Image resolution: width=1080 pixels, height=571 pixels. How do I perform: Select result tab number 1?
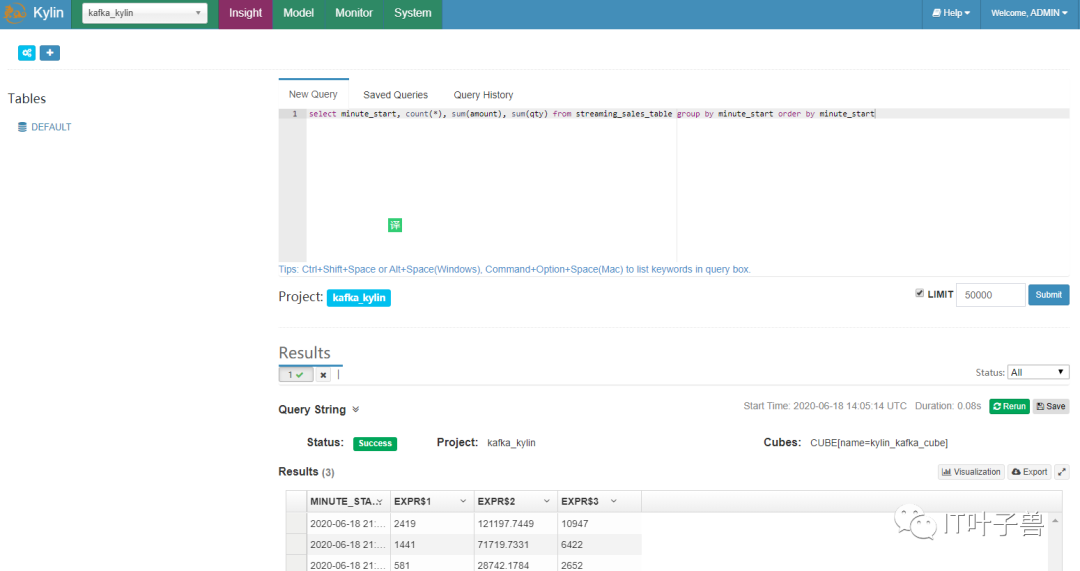295,375
